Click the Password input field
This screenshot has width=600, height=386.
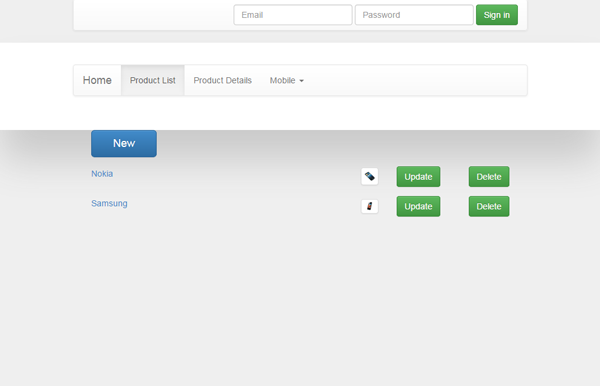tap(414, 15)
